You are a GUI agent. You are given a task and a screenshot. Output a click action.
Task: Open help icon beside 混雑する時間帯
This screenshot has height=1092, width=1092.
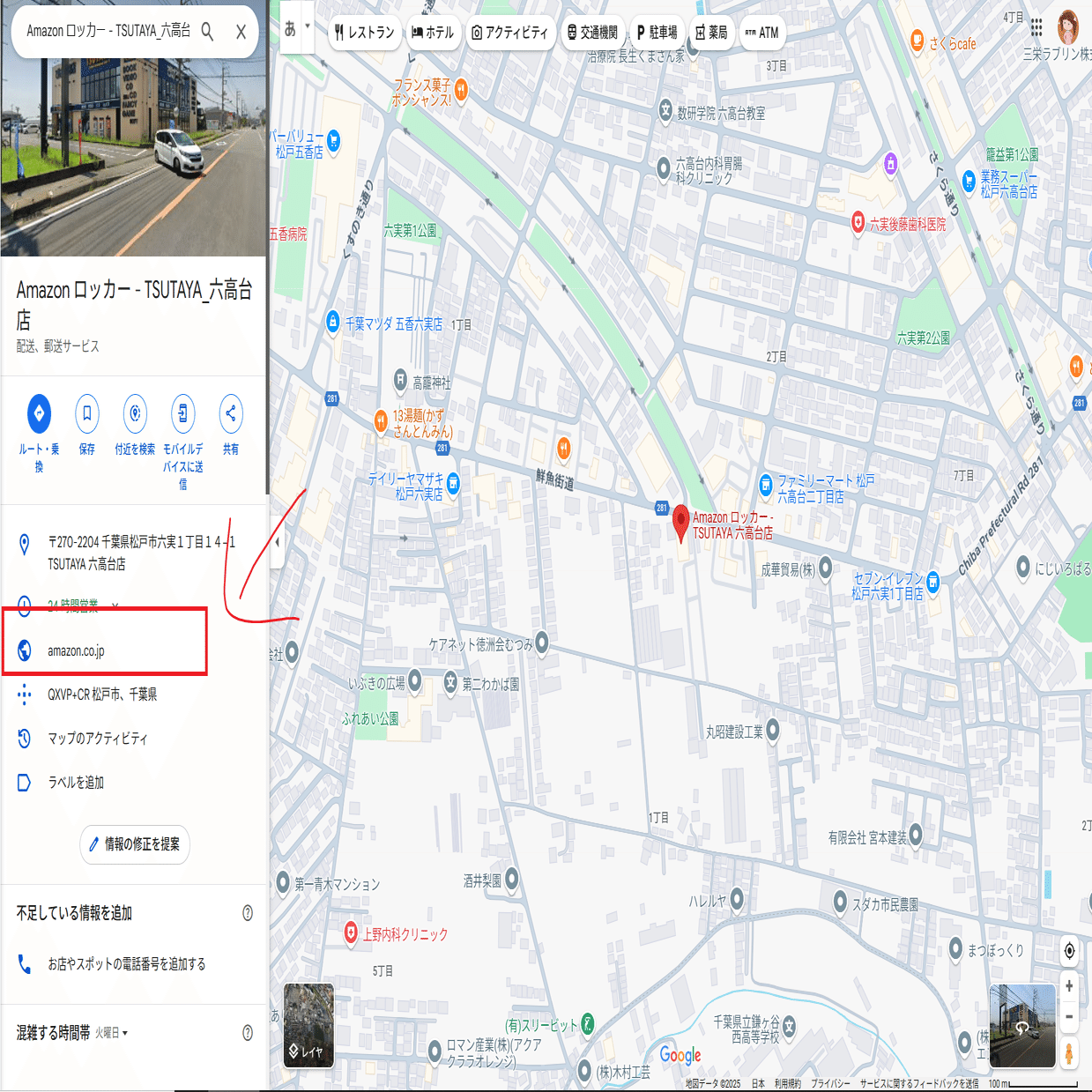pyautogui.click(x=248, y=1033)
